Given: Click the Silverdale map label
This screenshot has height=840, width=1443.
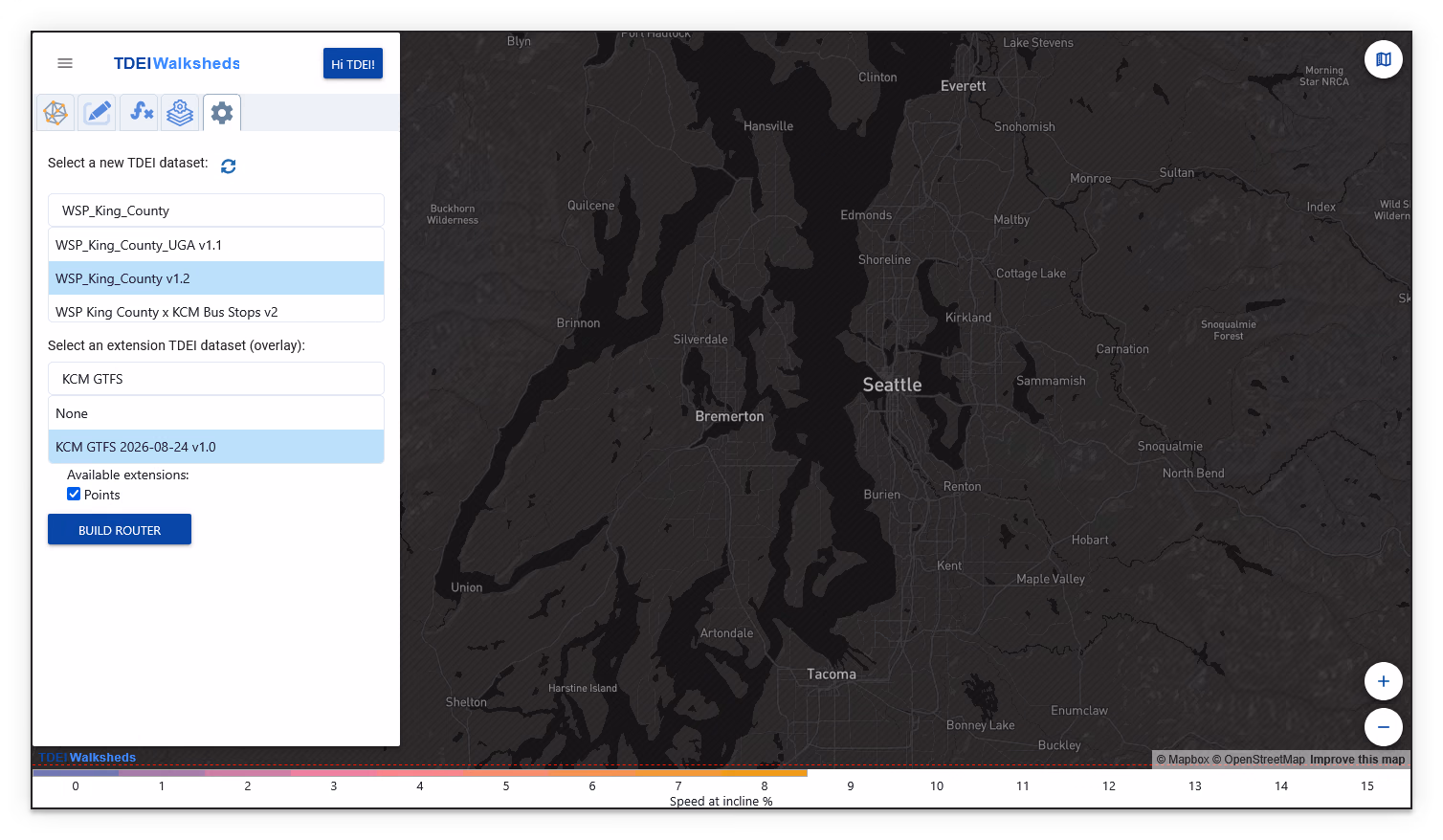Looking at the screenshot, I should pos(700,340).
